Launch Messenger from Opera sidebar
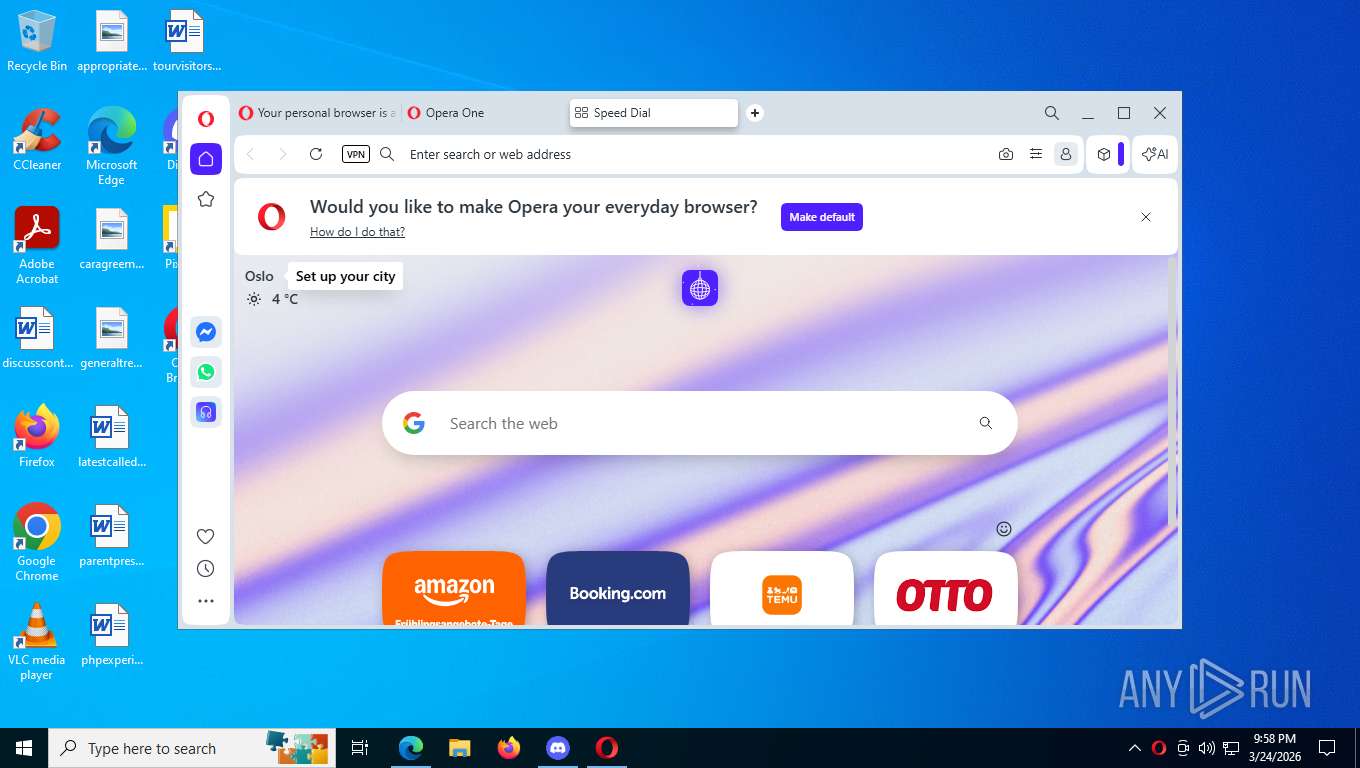This screenshot has height=768, width=1360. click(206, 332)
